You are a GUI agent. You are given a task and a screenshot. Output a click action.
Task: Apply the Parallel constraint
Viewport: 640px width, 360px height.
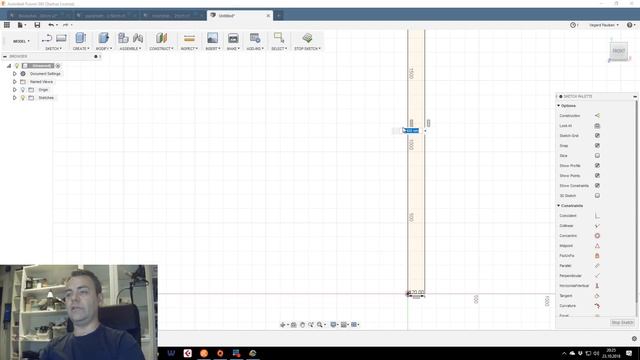click(597, 266)
